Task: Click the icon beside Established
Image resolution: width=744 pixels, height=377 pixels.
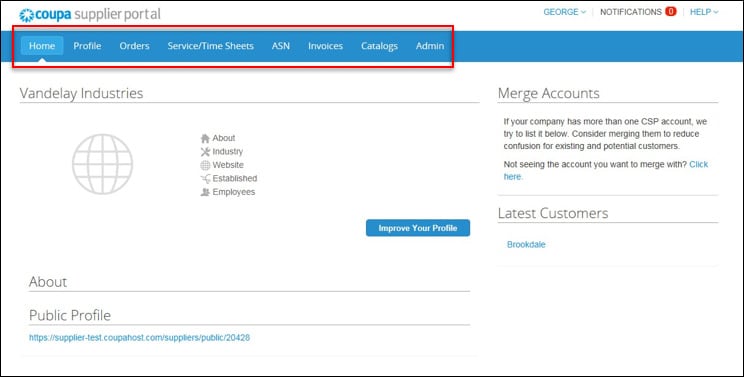Action: [205, 179]
